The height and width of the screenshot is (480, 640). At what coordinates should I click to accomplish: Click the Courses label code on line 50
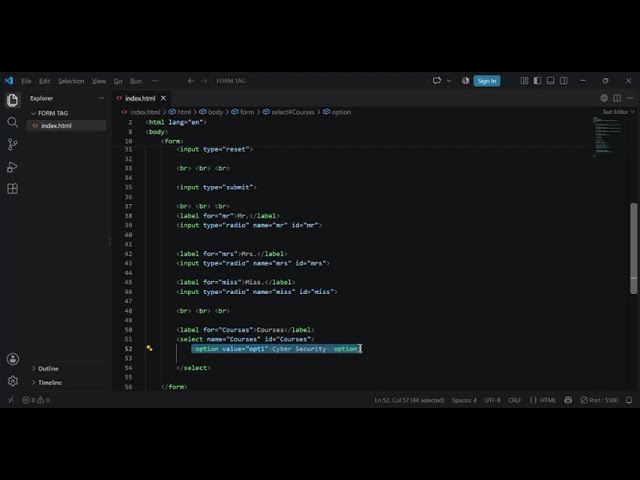tap(245, 330)
